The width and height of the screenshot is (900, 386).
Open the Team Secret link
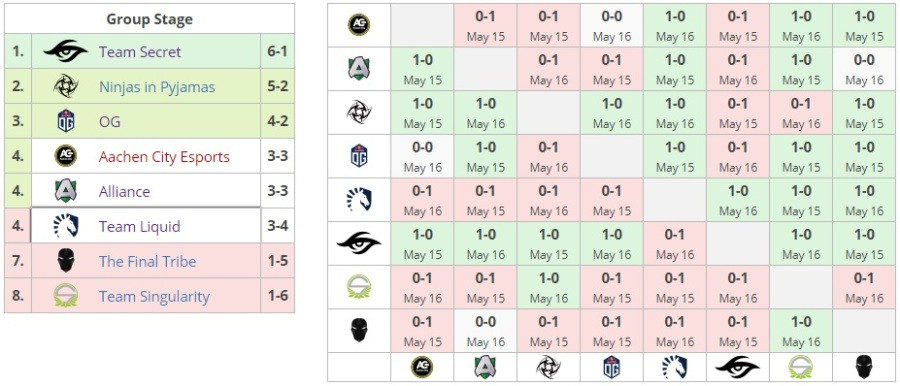tap(140, 52)
